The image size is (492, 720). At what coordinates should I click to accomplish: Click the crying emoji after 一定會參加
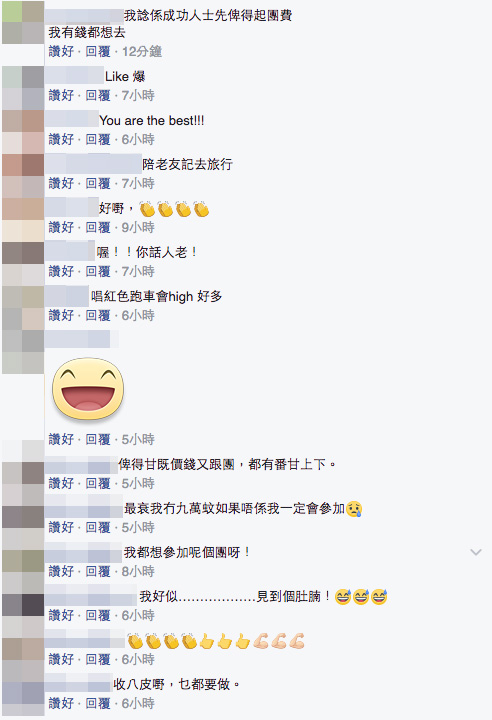(x=354, y=509)
